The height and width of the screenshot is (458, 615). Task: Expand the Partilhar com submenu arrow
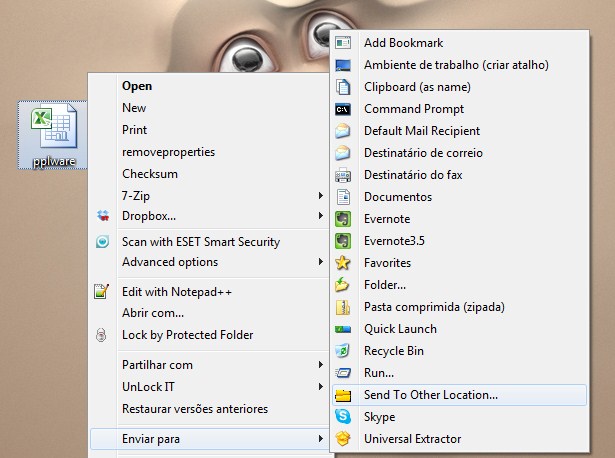[x=321, y=365]
